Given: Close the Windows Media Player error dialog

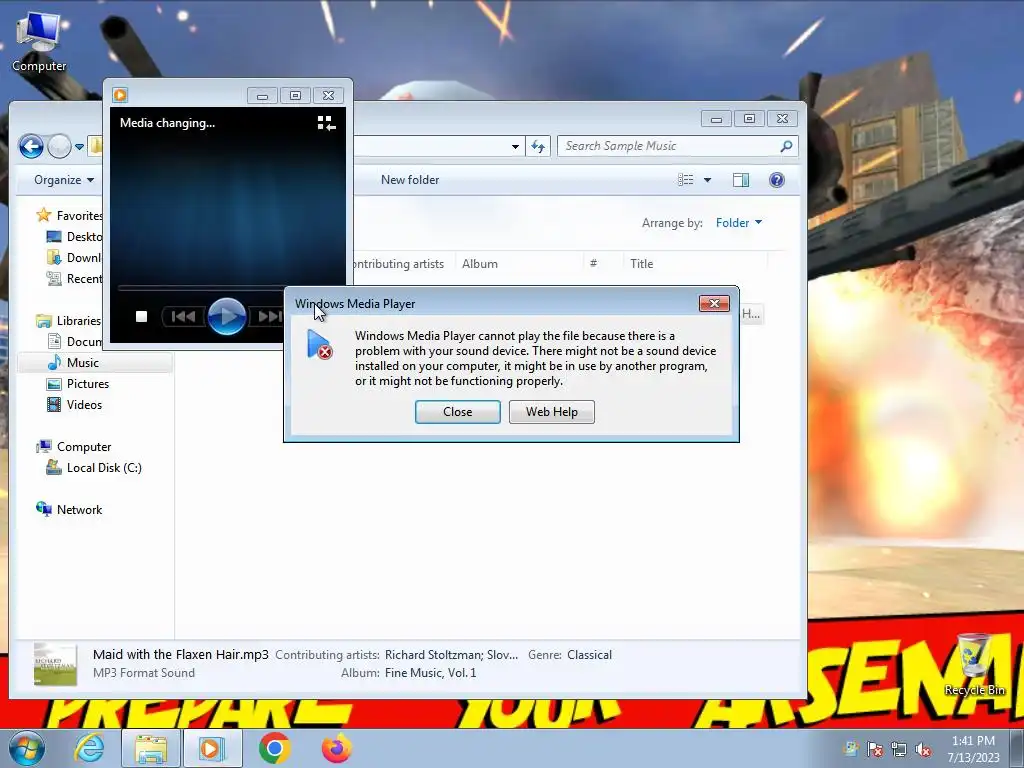Looking at the screenshot, I should [x=457, y=412].
